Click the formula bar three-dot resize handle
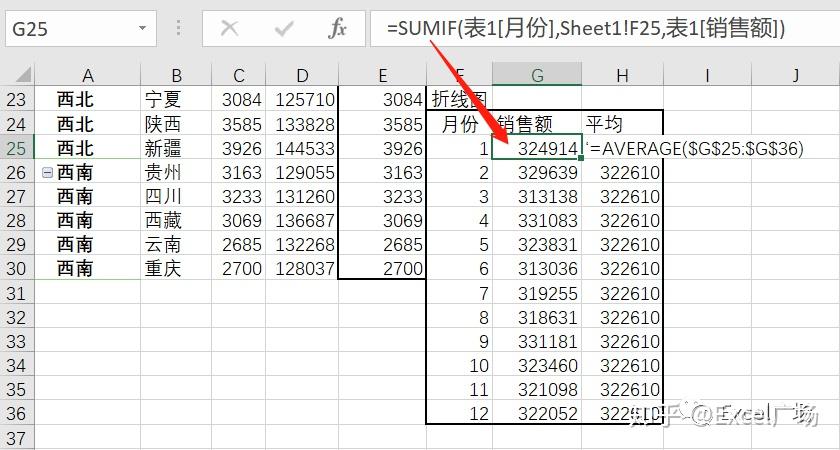The image size is (840, 450). pyautogui.click(x=178, y=28)
